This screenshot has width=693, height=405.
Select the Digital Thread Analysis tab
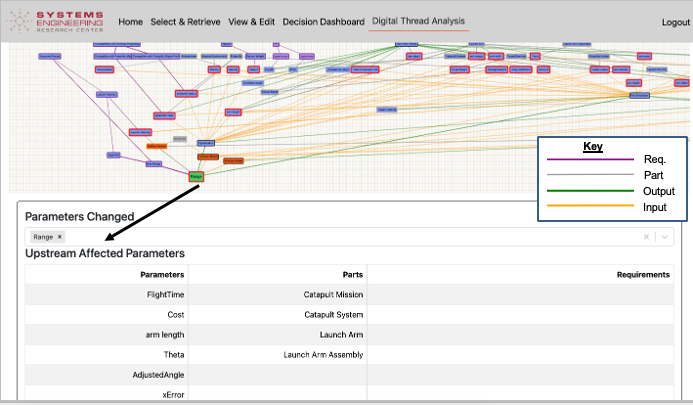tap(418, 21)
